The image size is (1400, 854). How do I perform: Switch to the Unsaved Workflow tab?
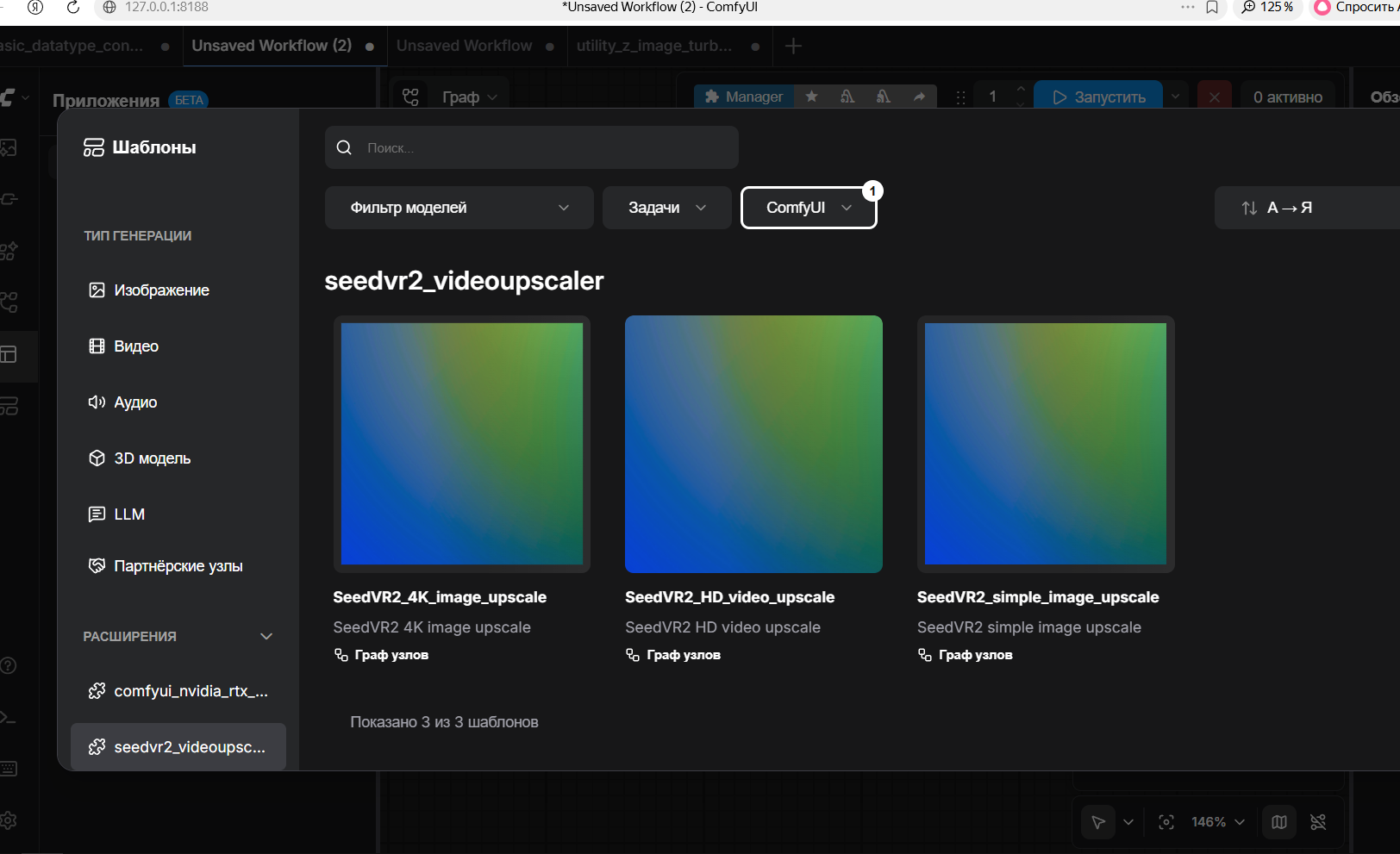[465, 46]
